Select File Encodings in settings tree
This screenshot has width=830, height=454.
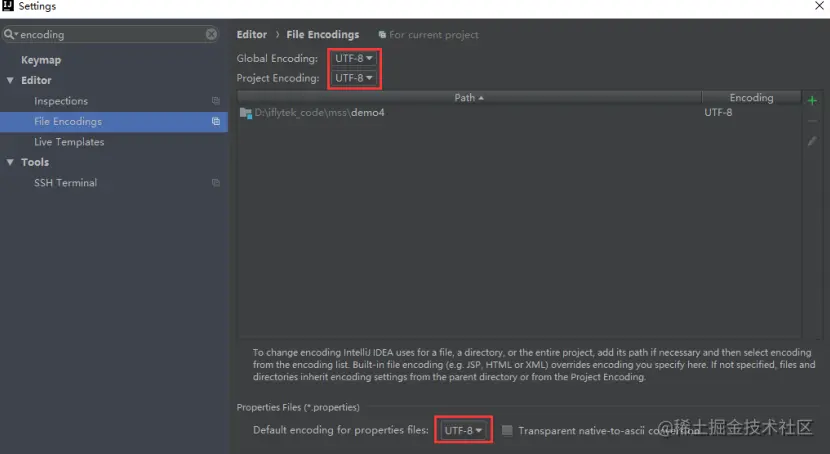coord(114,121)
